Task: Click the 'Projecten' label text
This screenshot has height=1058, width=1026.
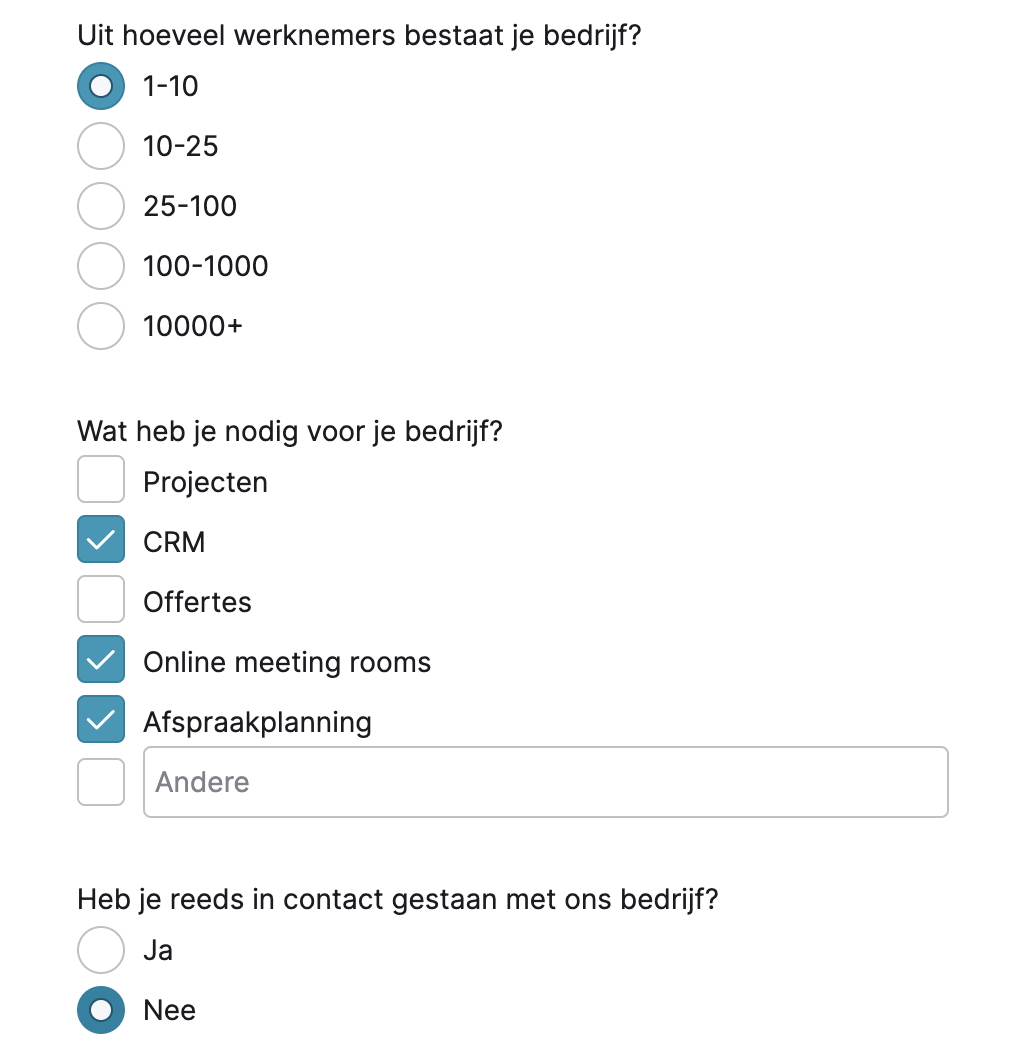Action: click(x=205, y=483)
